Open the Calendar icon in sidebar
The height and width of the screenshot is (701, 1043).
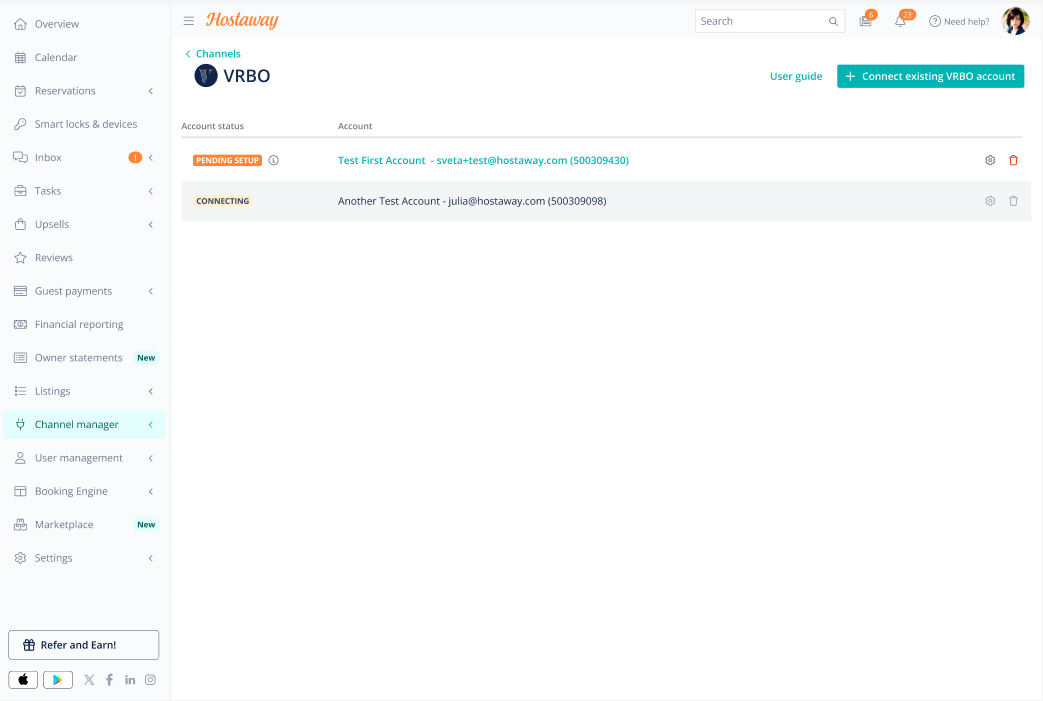pos(21,57)
